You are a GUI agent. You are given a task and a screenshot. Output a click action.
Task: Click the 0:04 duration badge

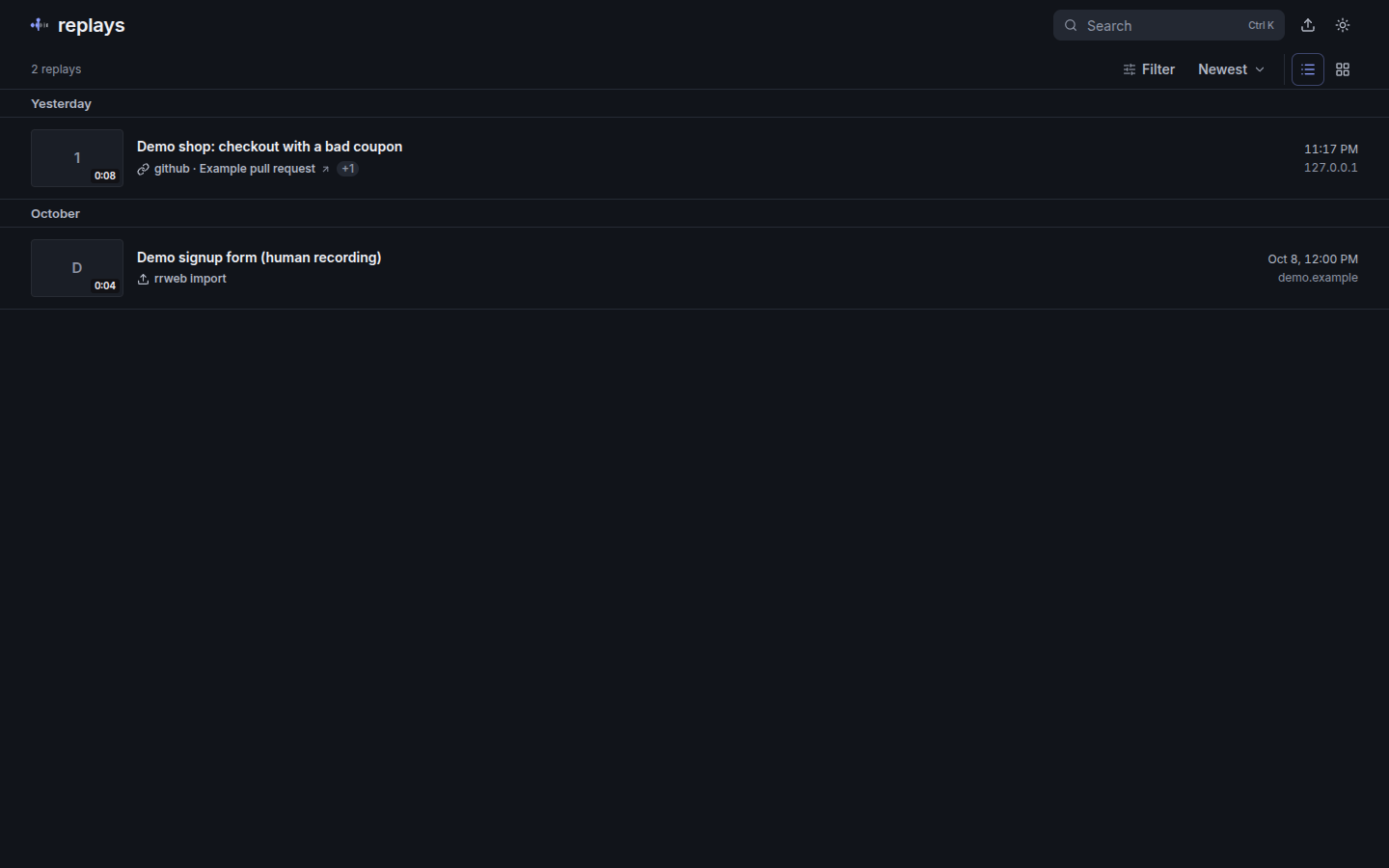click(105, 285)
